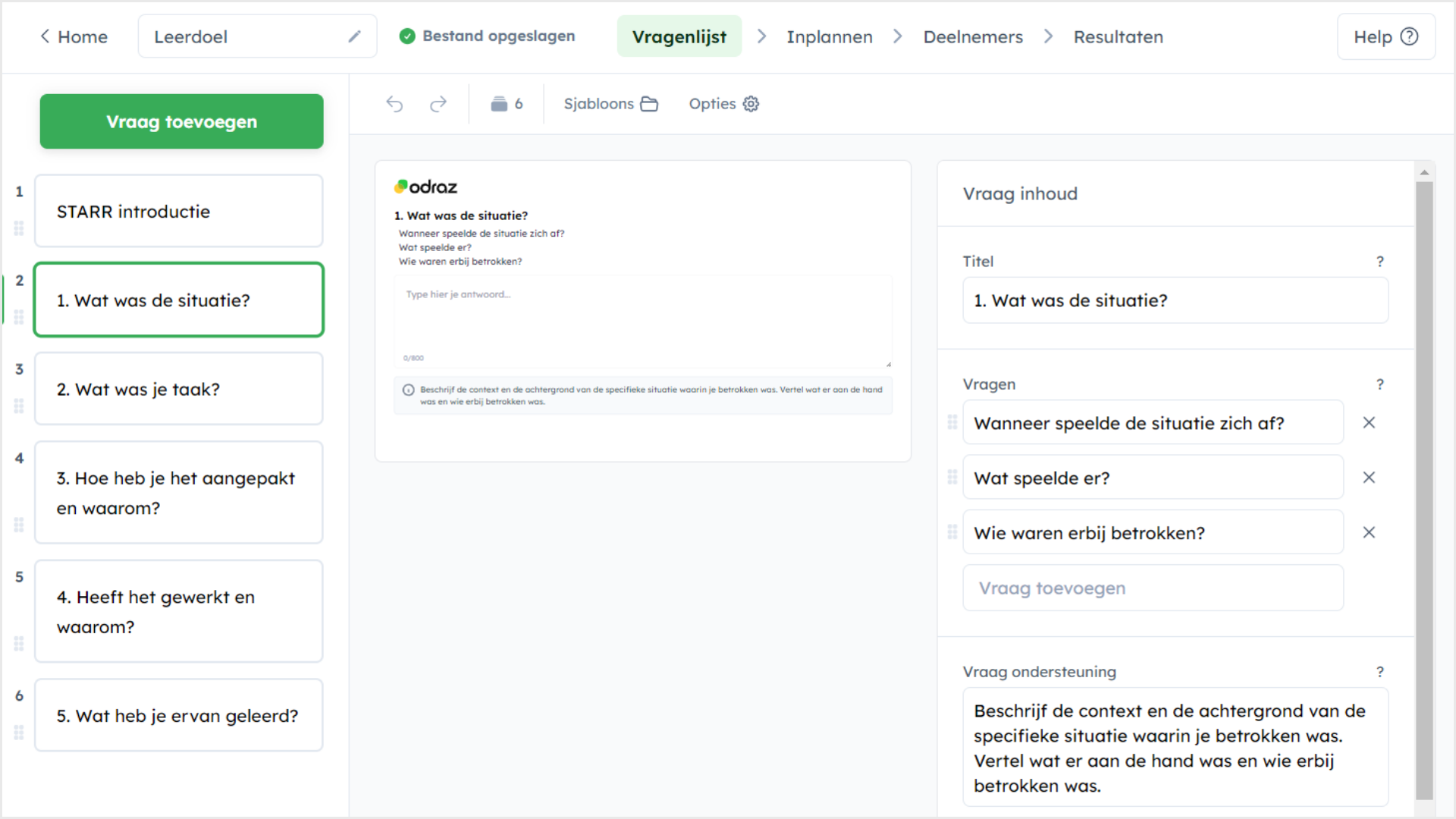The height and width of the screenshot is (819, 1456).
Task: Select slide 4. Heeft het gewerkt en waarom?
Action: (179, 611)
